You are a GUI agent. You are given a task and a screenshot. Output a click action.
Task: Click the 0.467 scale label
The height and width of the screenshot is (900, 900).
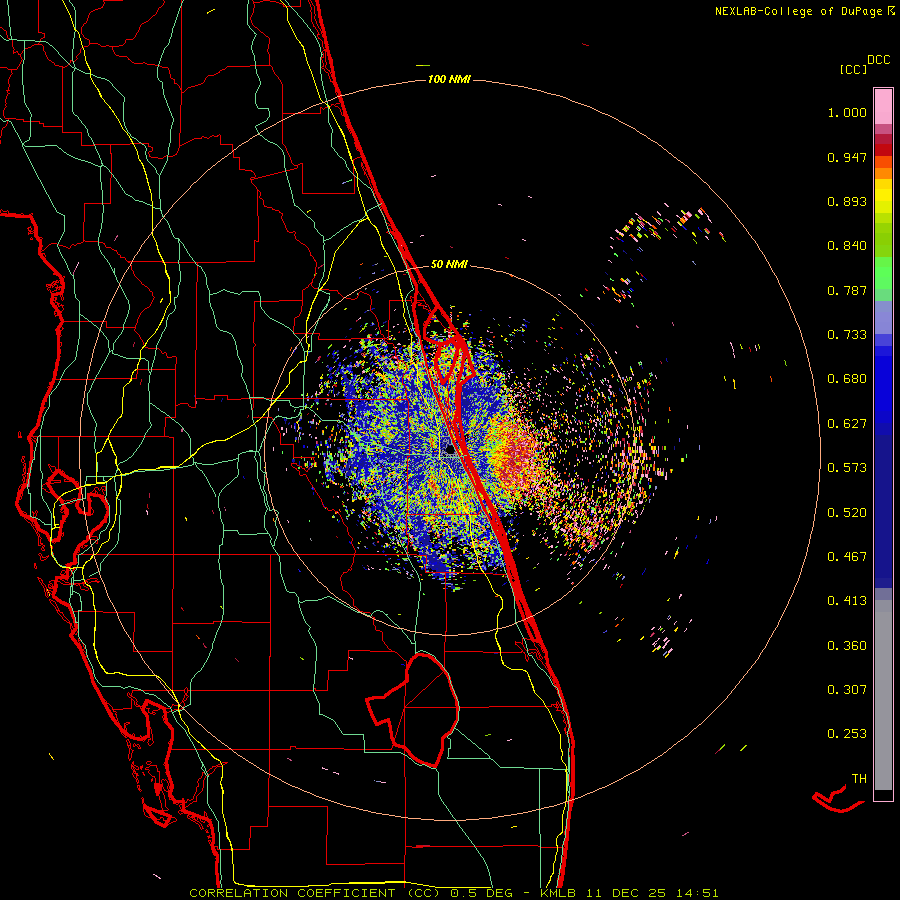847,557
